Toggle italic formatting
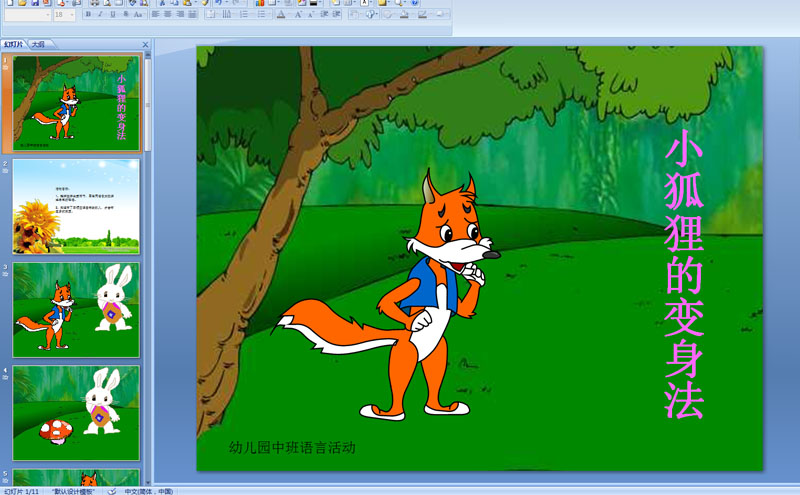The width and height of the screenshot is (800, 495). pos(101,14)
